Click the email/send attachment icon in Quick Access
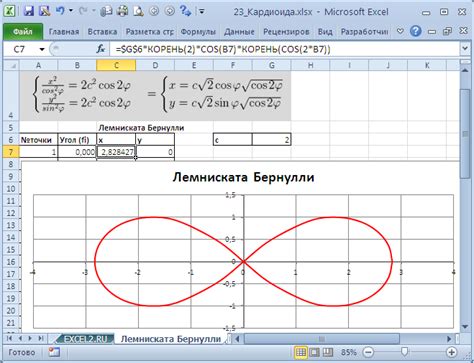The height and width of the screenshot is (363, 474). 106,12
